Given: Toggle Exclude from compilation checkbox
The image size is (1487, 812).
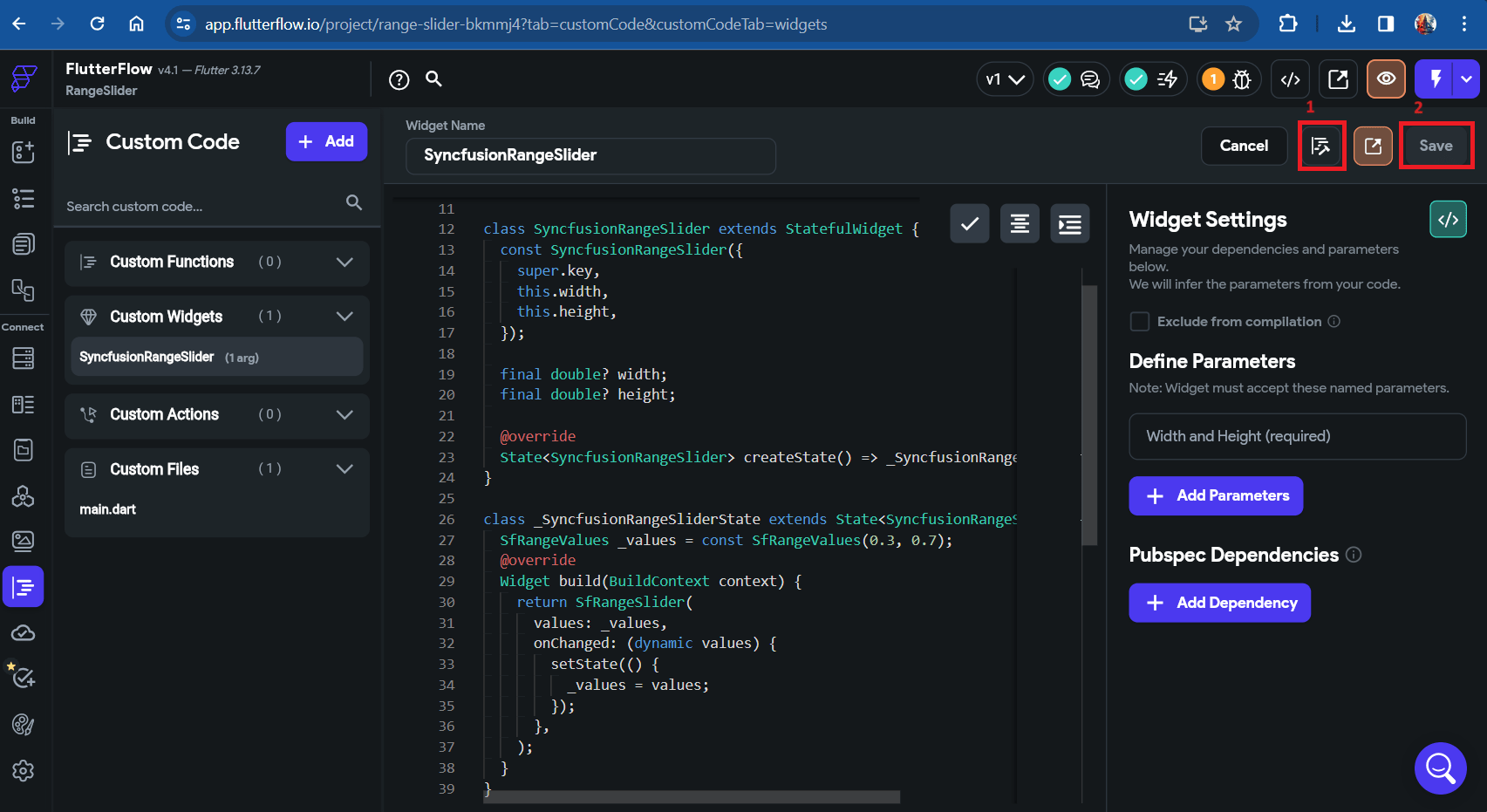Looking at the screenshot, I should pyautogui.click(x=1139, y=321).
